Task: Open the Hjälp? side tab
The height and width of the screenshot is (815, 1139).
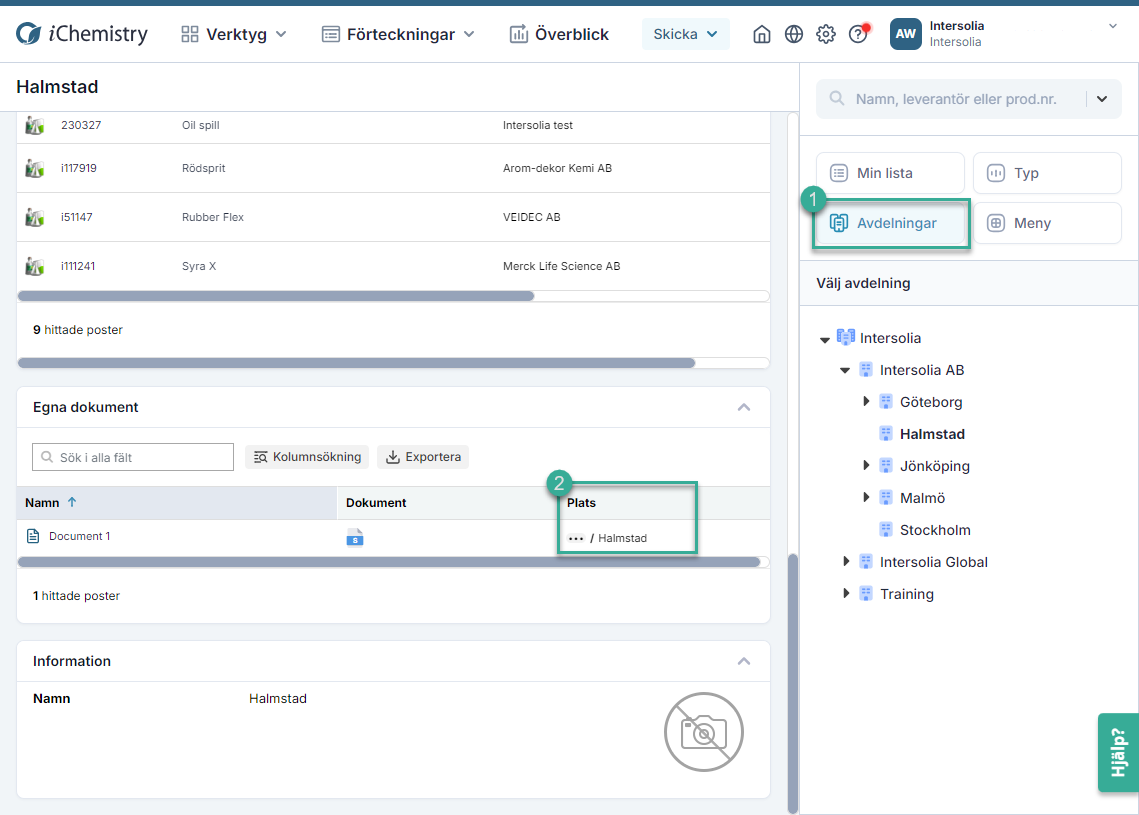Action: point(1118,753)
